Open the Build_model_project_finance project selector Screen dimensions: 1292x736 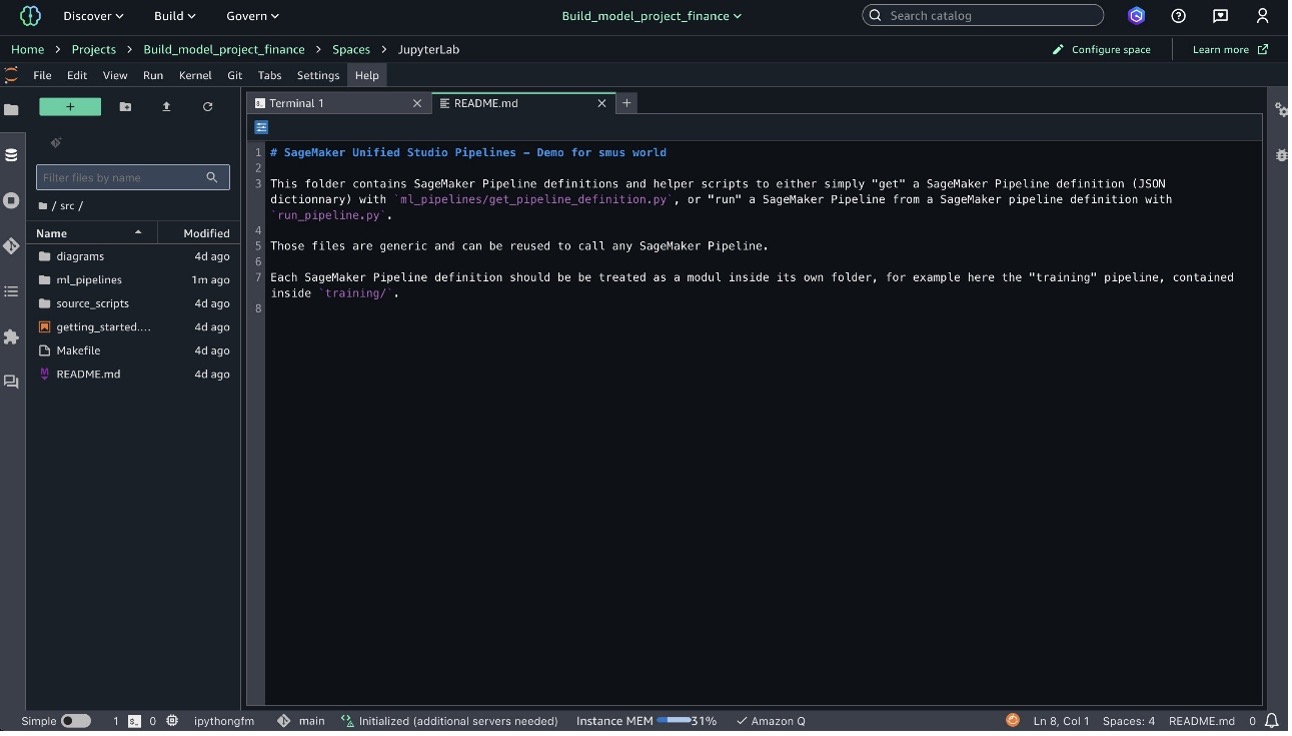pos(651,16)
